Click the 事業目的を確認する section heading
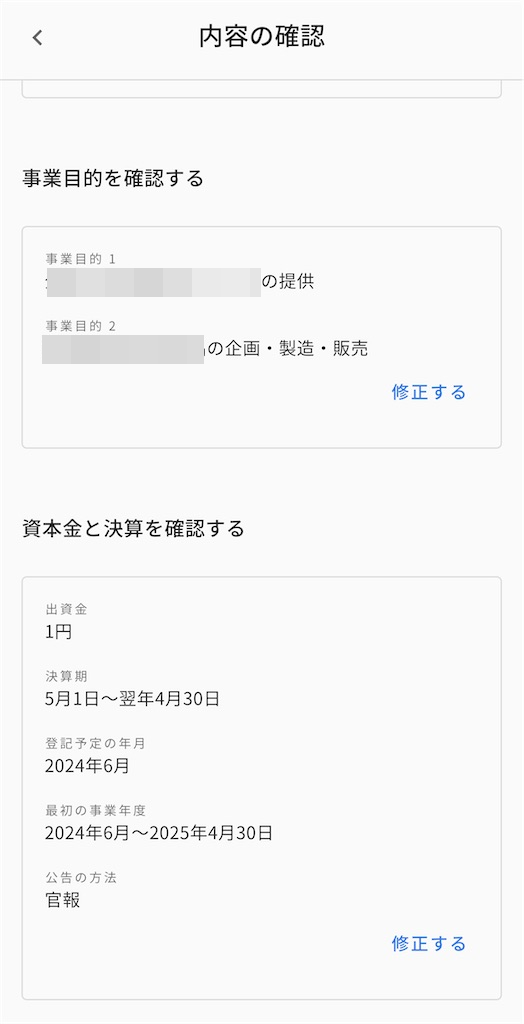This screenshot has height=1024, width=524. [113, 178]
